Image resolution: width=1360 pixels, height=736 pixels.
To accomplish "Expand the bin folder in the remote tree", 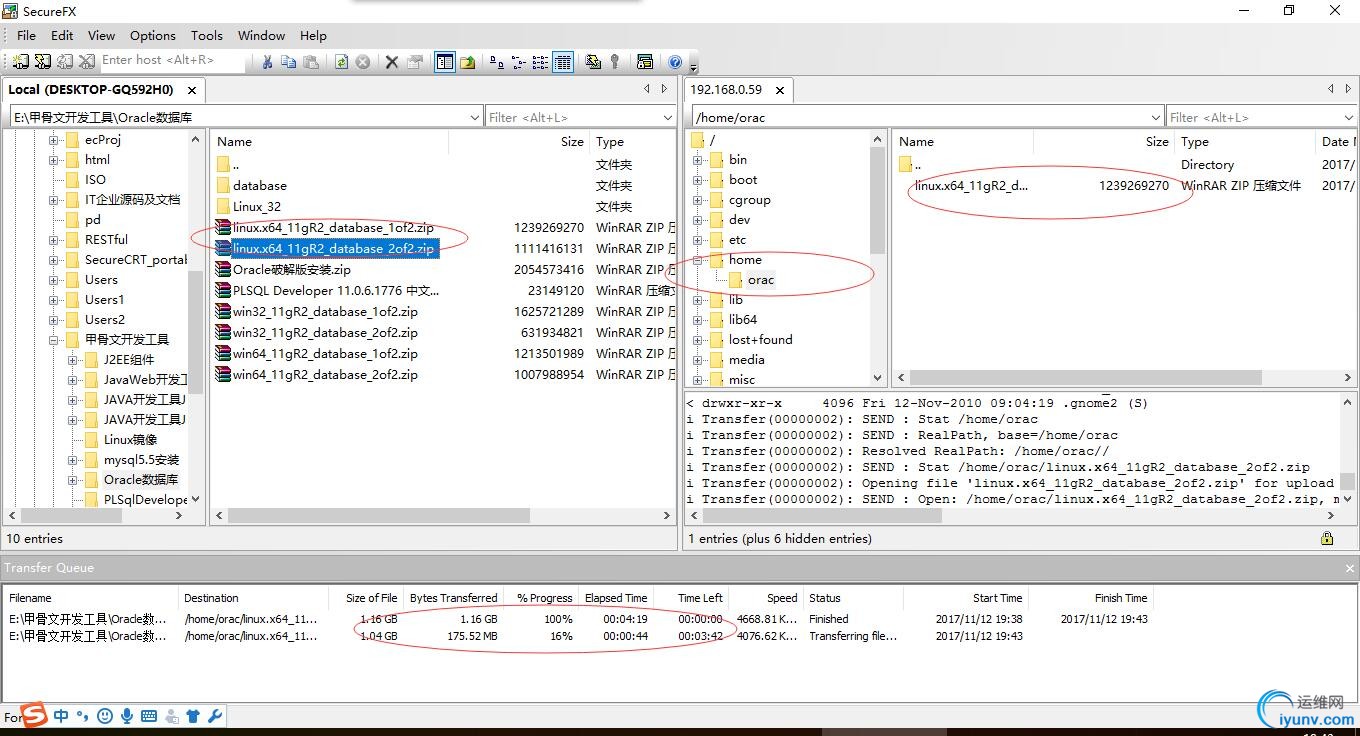I will click(x=698, y=160).
